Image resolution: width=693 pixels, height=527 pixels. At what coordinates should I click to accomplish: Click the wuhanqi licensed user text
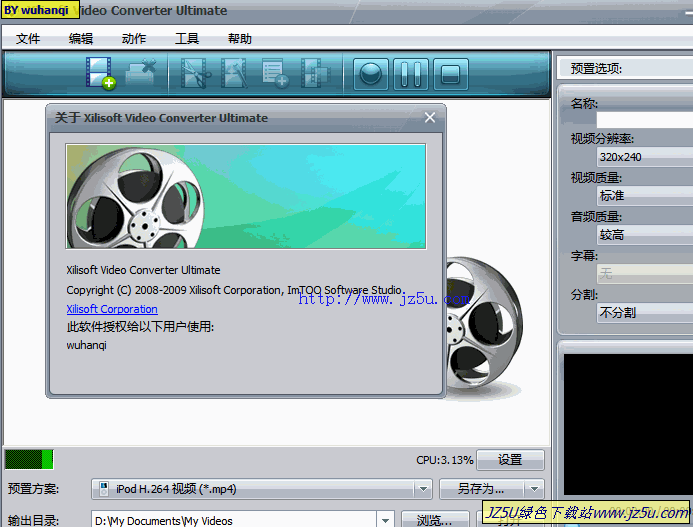(87, 345)
